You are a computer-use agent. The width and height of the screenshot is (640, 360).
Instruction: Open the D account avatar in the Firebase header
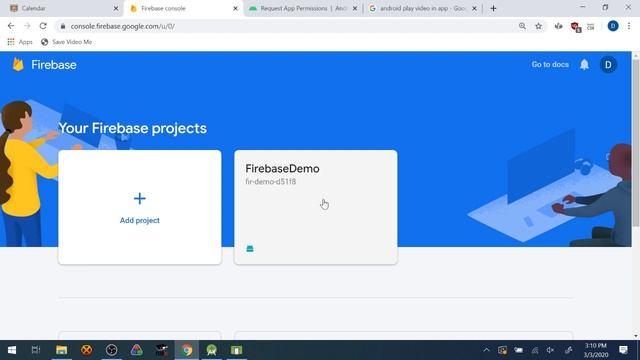[x=608, y=64]
